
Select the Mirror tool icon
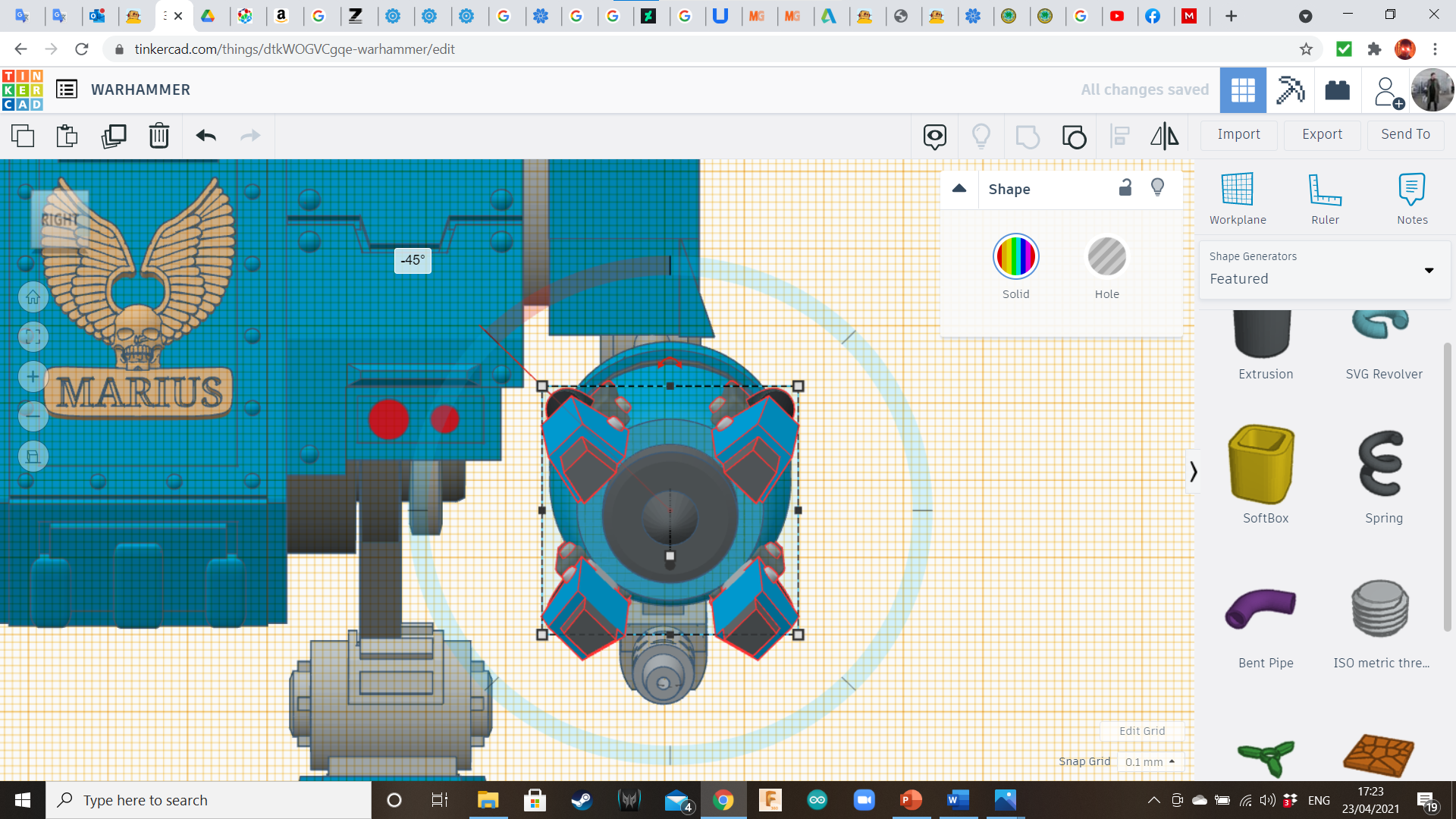[x=1164, y=136]
